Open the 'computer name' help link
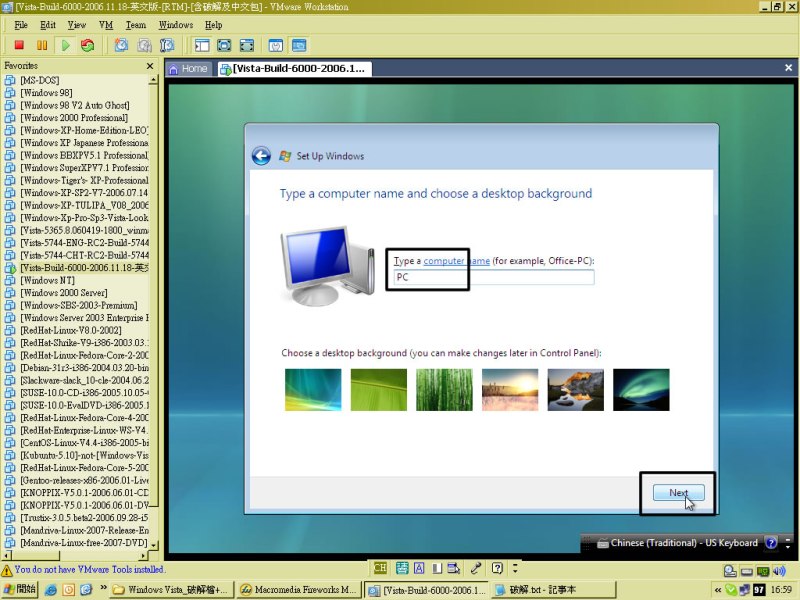 [456, 261]
